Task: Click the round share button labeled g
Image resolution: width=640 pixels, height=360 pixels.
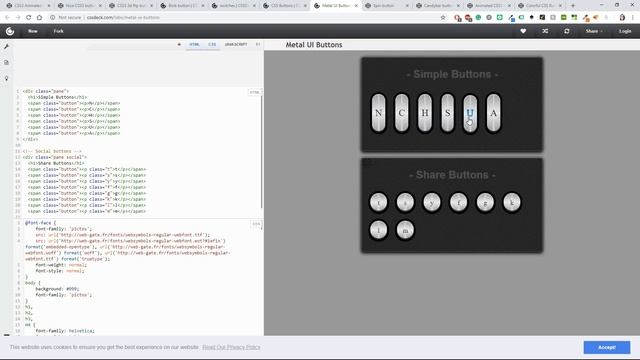Action: point(485,202)
